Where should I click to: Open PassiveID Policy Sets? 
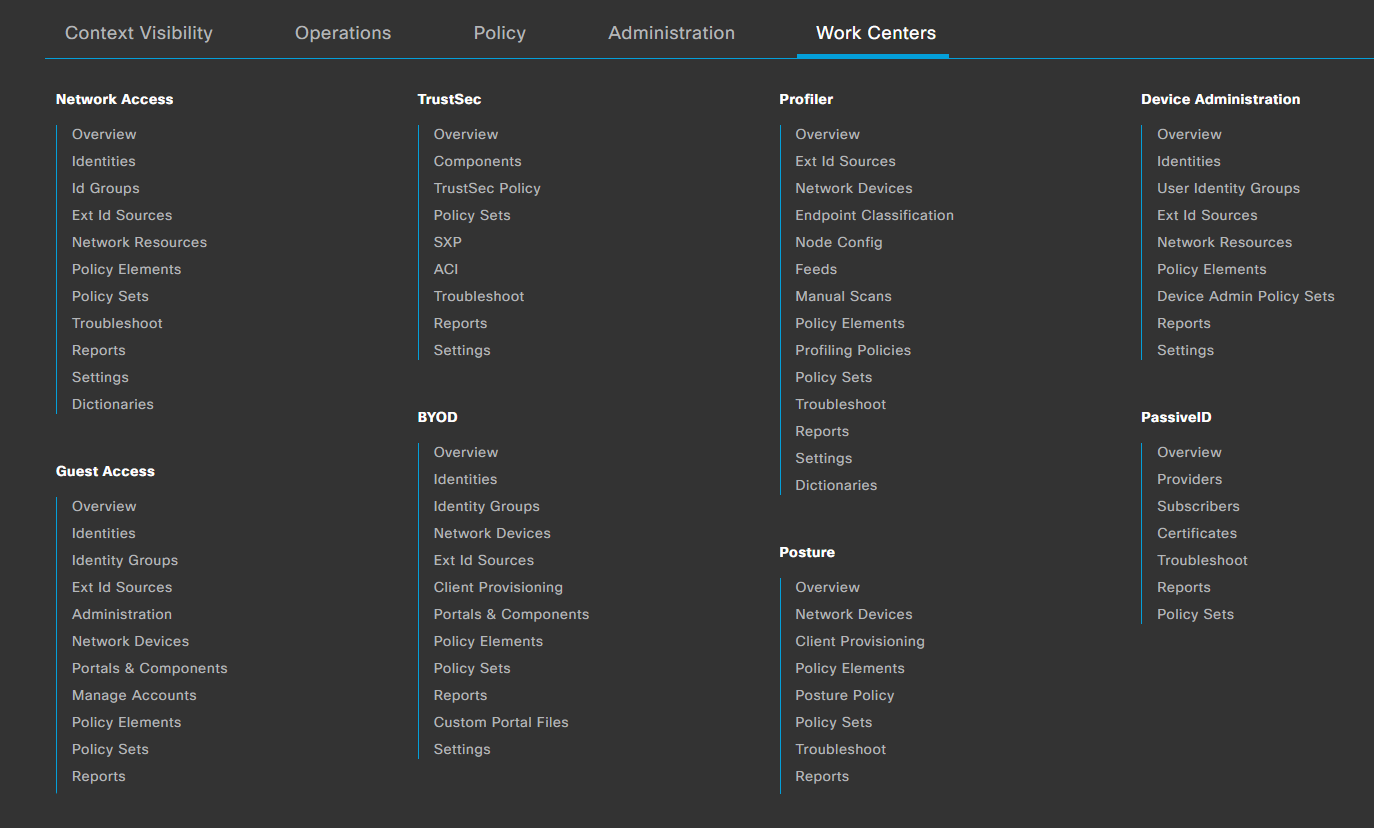[1196, 614]
